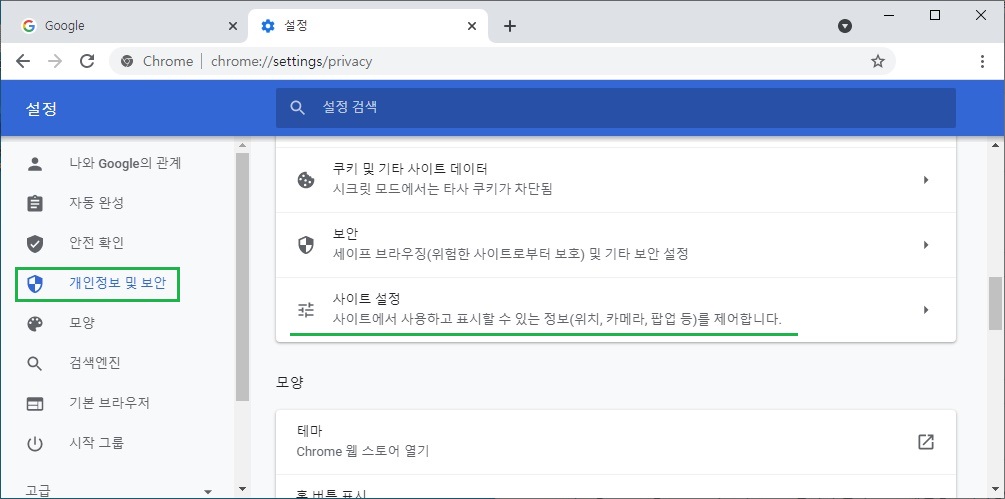
Task: Expand the arrow on the 사이트 설정 row
Action: [x=926, y=310]
